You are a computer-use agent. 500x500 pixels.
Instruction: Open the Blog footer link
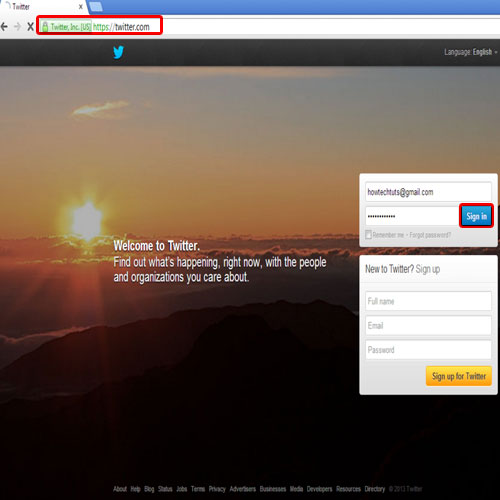149,489
